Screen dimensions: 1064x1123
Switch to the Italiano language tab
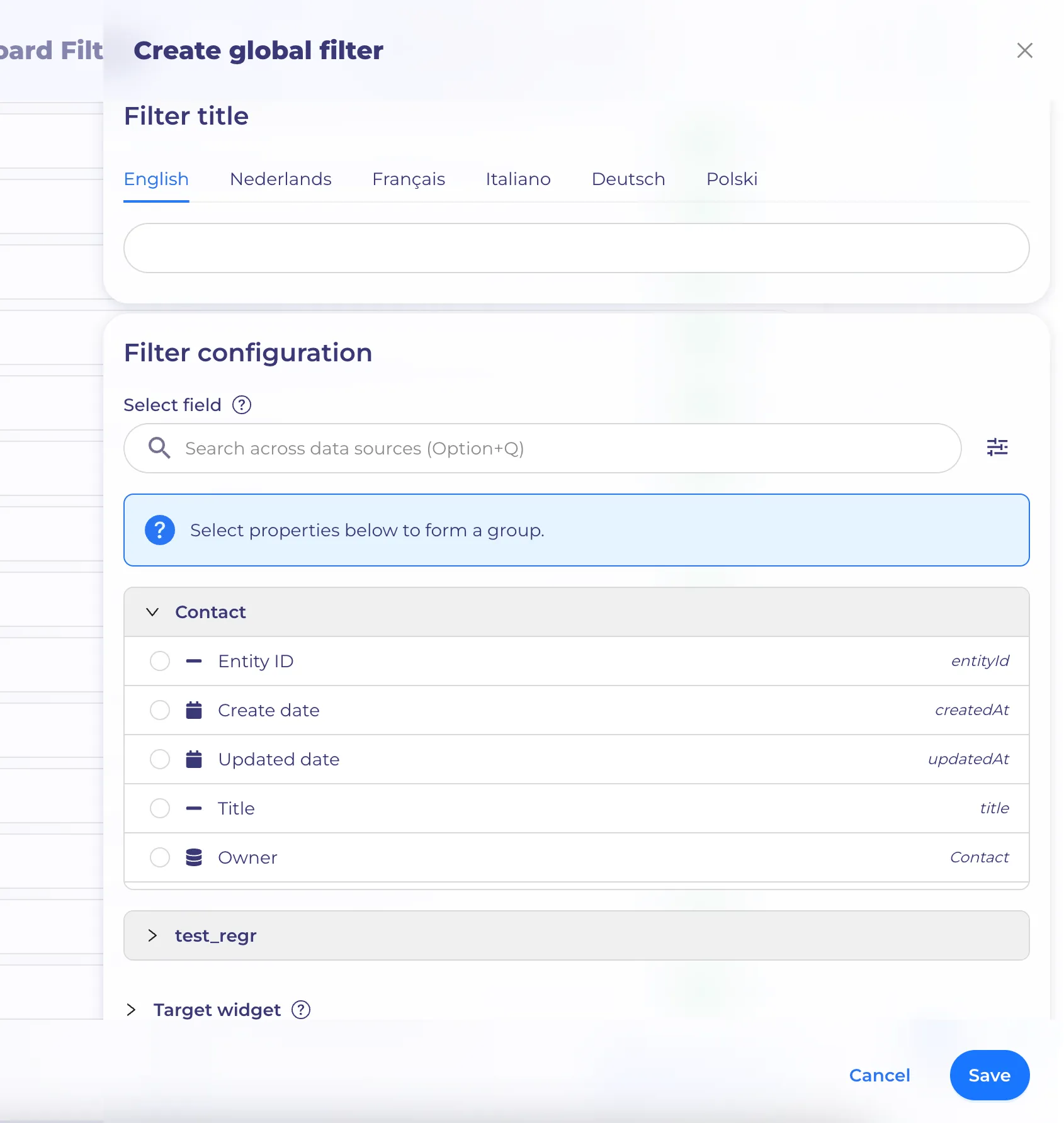tap(518, 179)
